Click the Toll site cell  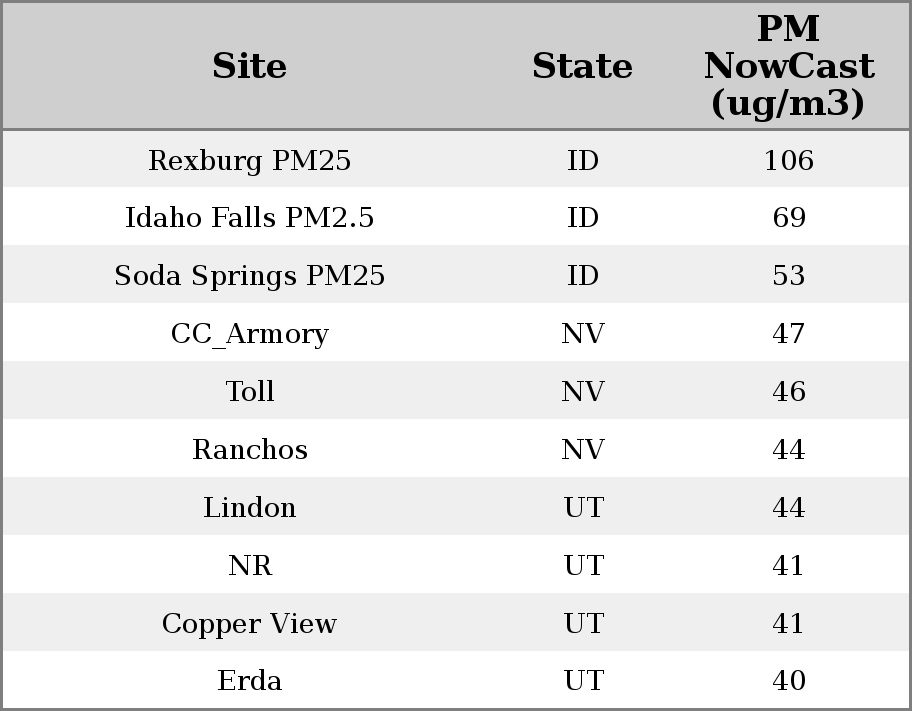[x=249, y=392]
